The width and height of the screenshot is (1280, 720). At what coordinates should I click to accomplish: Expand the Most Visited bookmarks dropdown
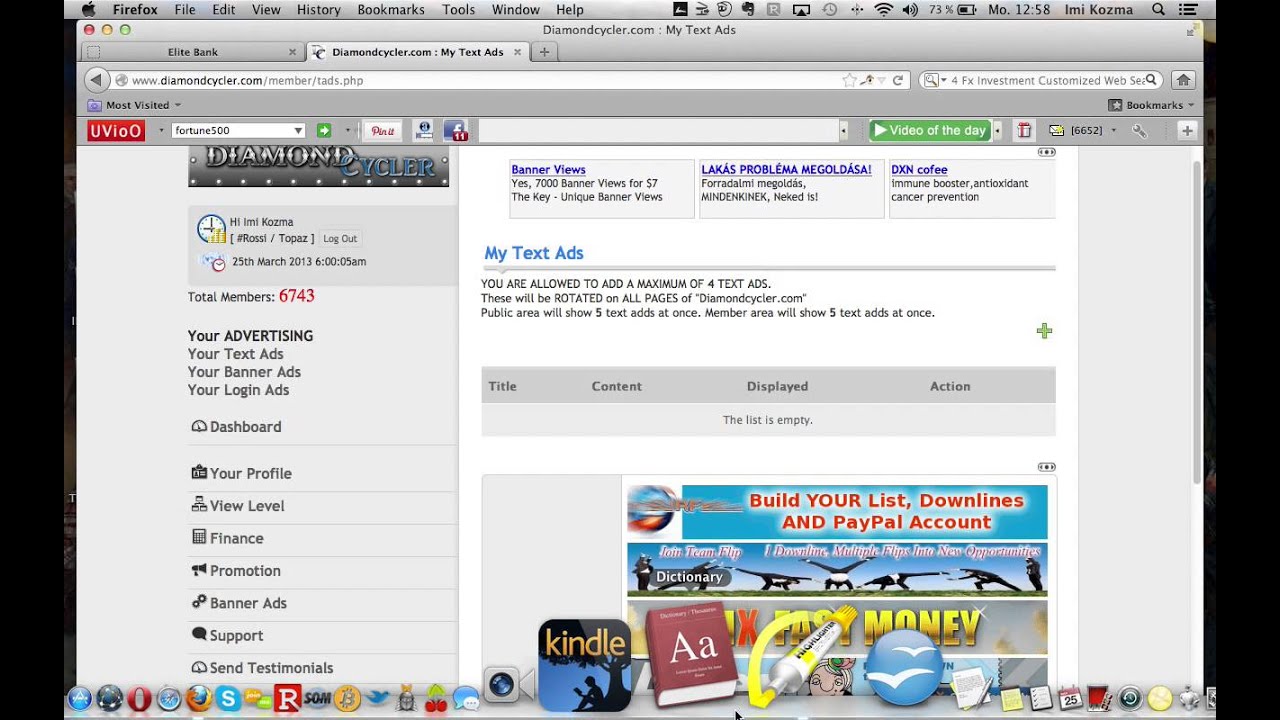point(177,105)
